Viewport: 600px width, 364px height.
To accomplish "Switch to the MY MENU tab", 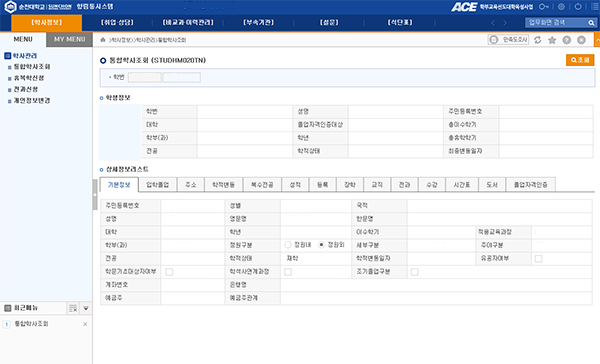I will coord(69,39).
